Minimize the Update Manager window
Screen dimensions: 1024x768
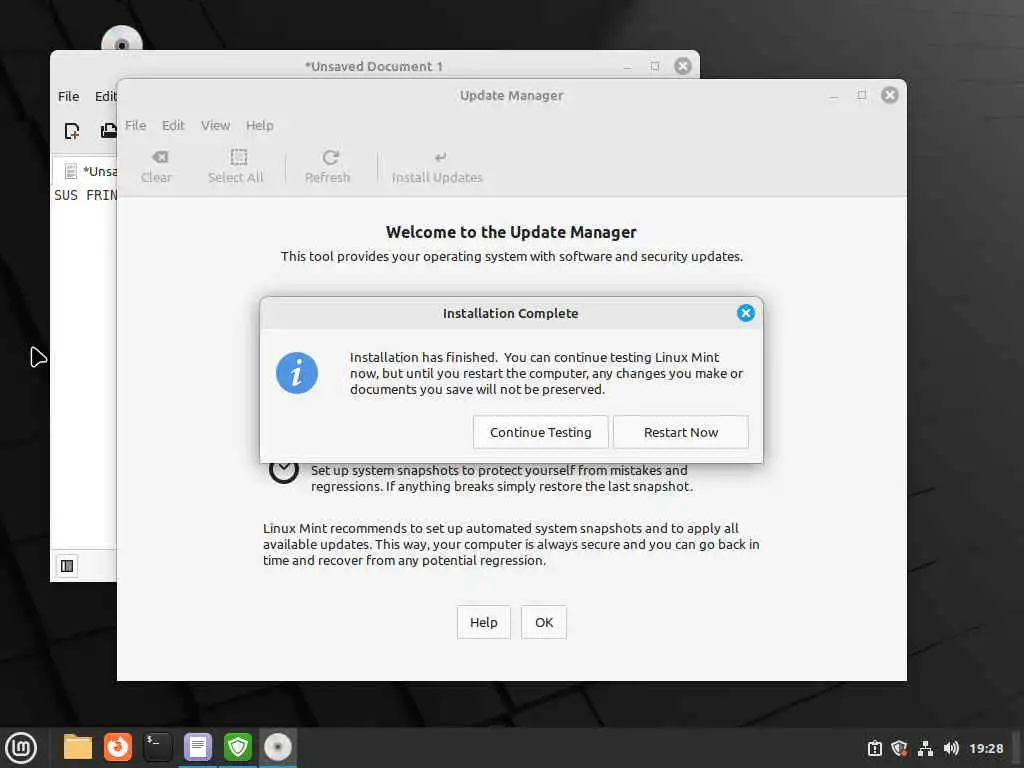[x=834, y=97]
